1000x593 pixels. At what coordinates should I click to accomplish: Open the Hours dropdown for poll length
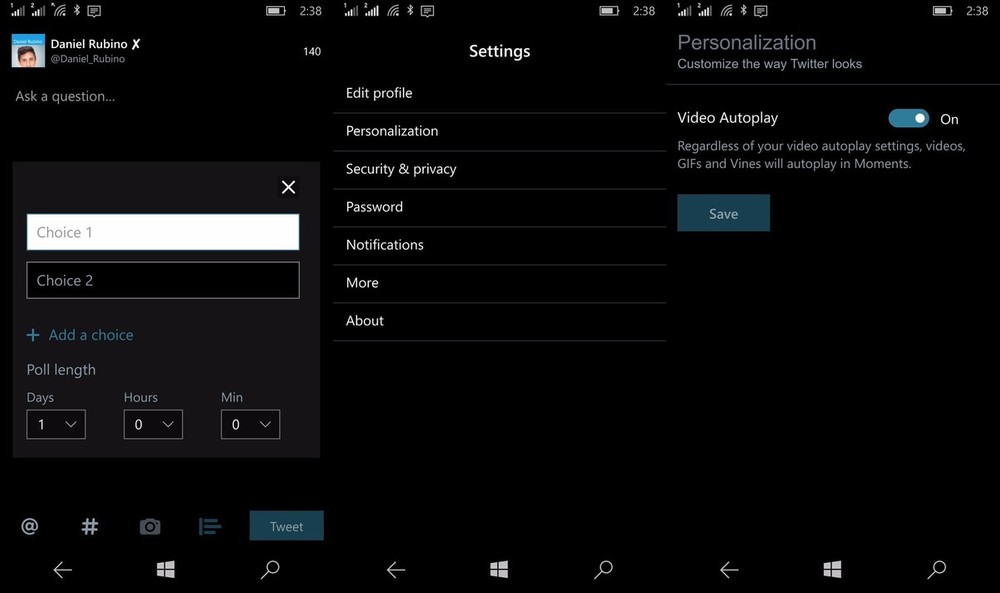coord(153,424)
